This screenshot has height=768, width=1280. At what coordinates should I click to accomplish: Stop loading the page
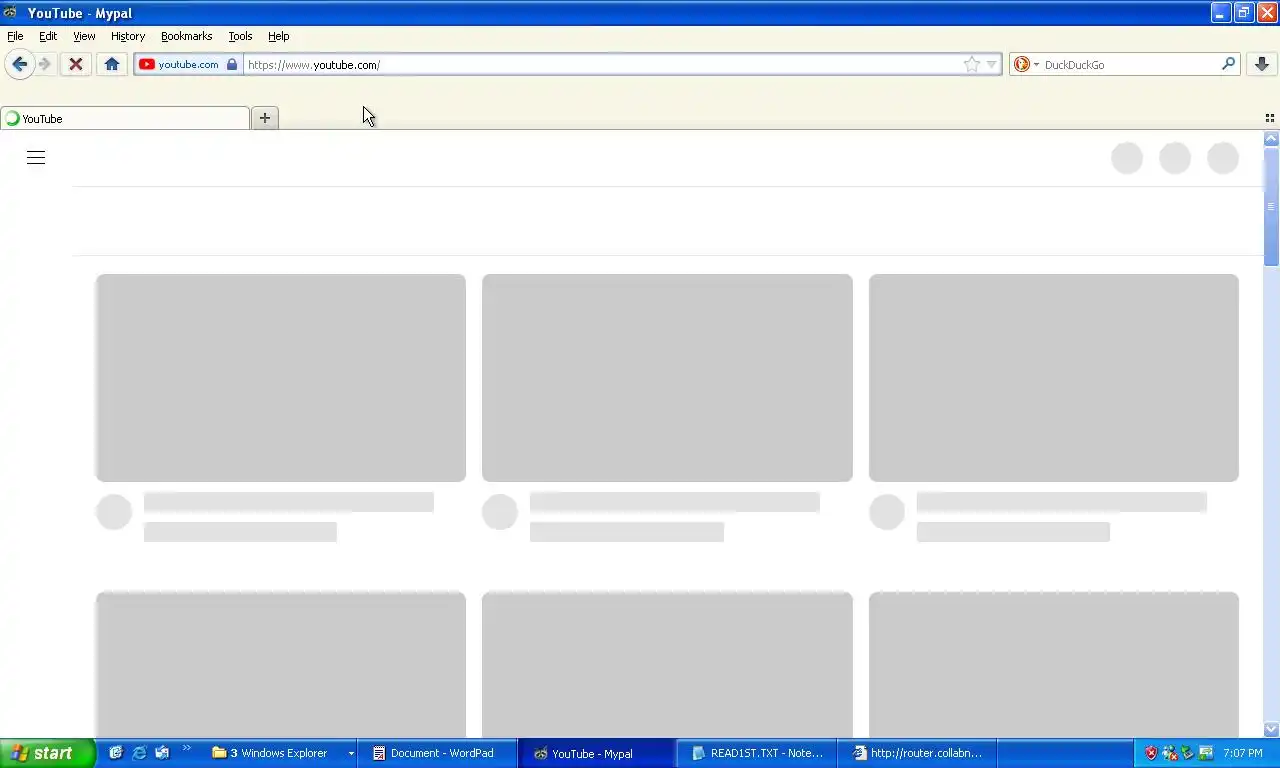click(x=75, y=64)
